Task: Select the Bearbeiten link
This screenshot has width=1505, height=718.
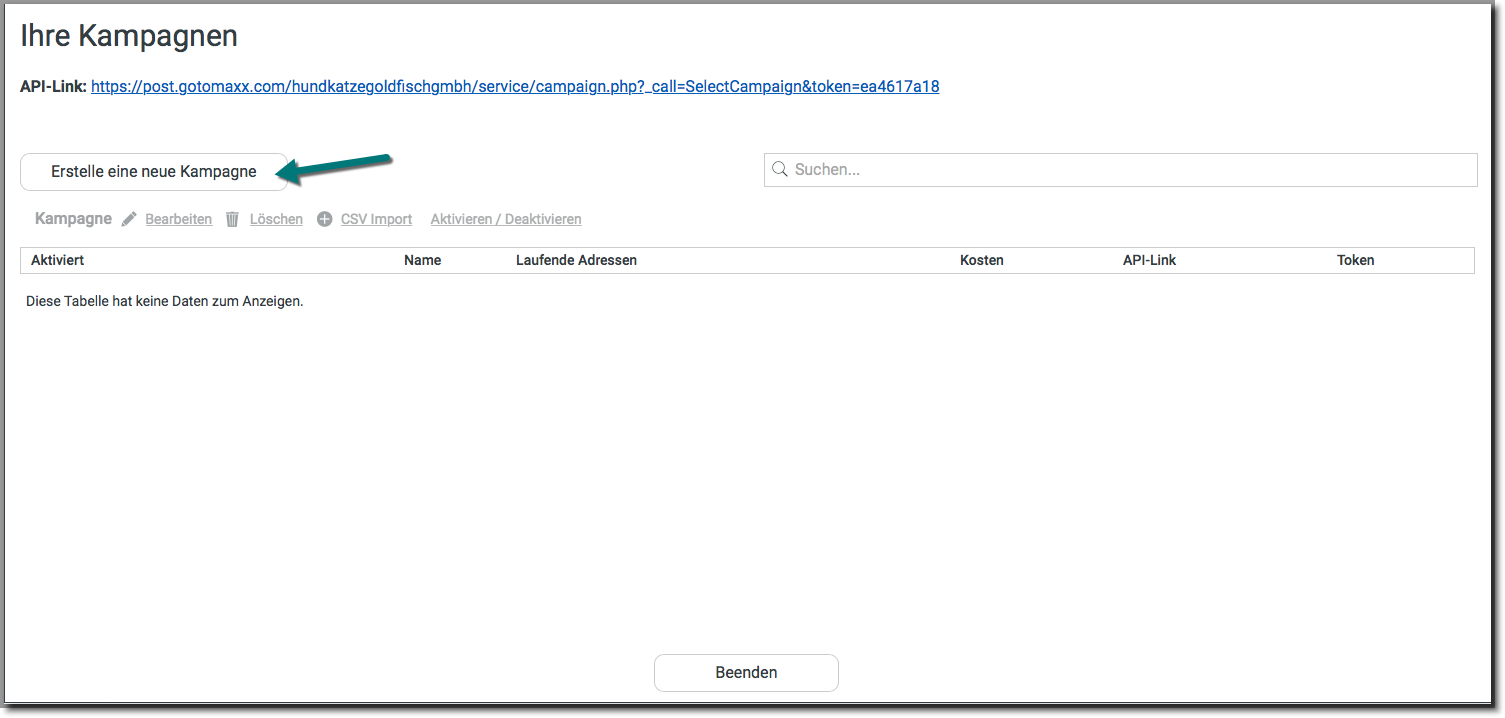Action: pyautogui.click(x=178, y=219)
